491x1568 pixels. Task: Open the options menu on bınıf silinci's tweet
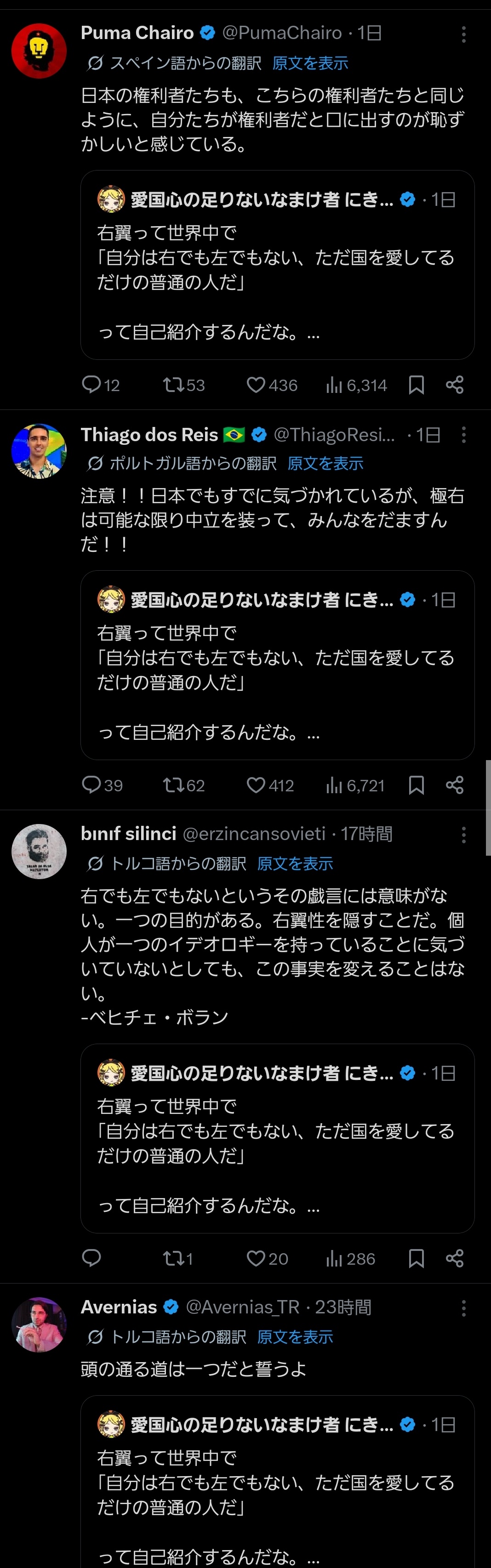pyautogui.click(x=463, y=834)
